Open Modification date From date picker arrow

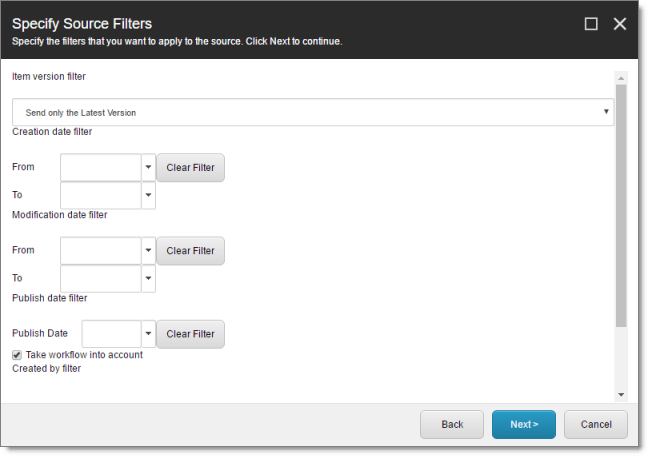[x=148, y=251]
